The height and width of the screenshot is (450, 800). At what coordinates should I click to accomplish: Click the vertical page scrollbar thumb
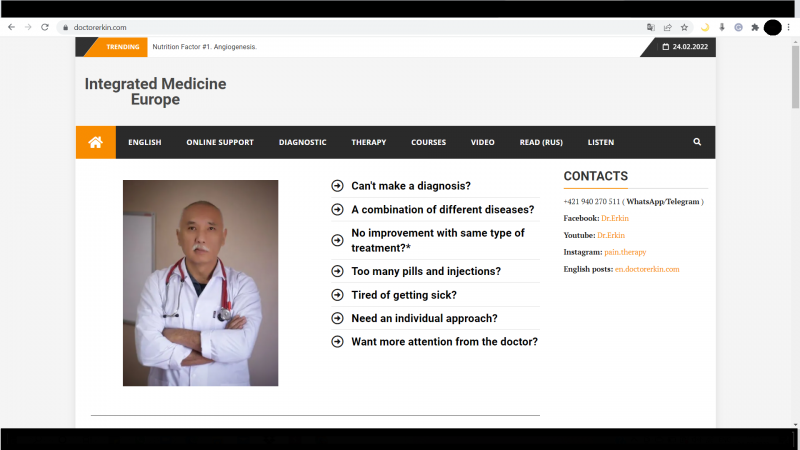tap(795, 77)
